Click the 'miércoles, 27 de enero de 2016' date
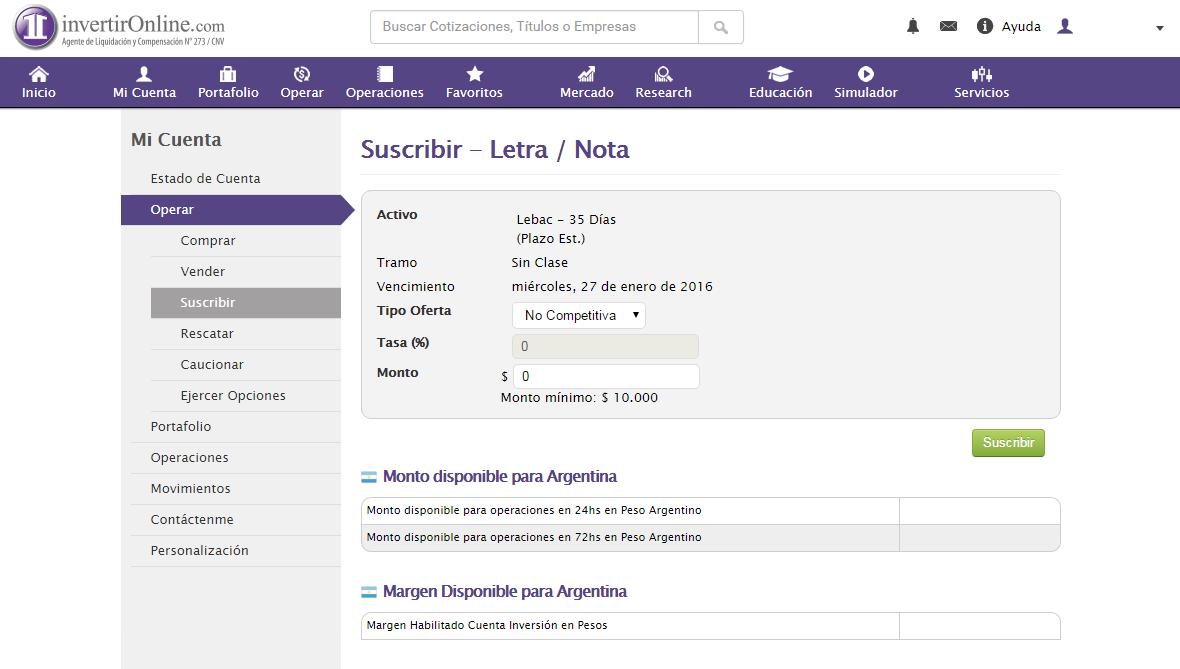This screenshot has height=669, width=1180. point(612,287)
